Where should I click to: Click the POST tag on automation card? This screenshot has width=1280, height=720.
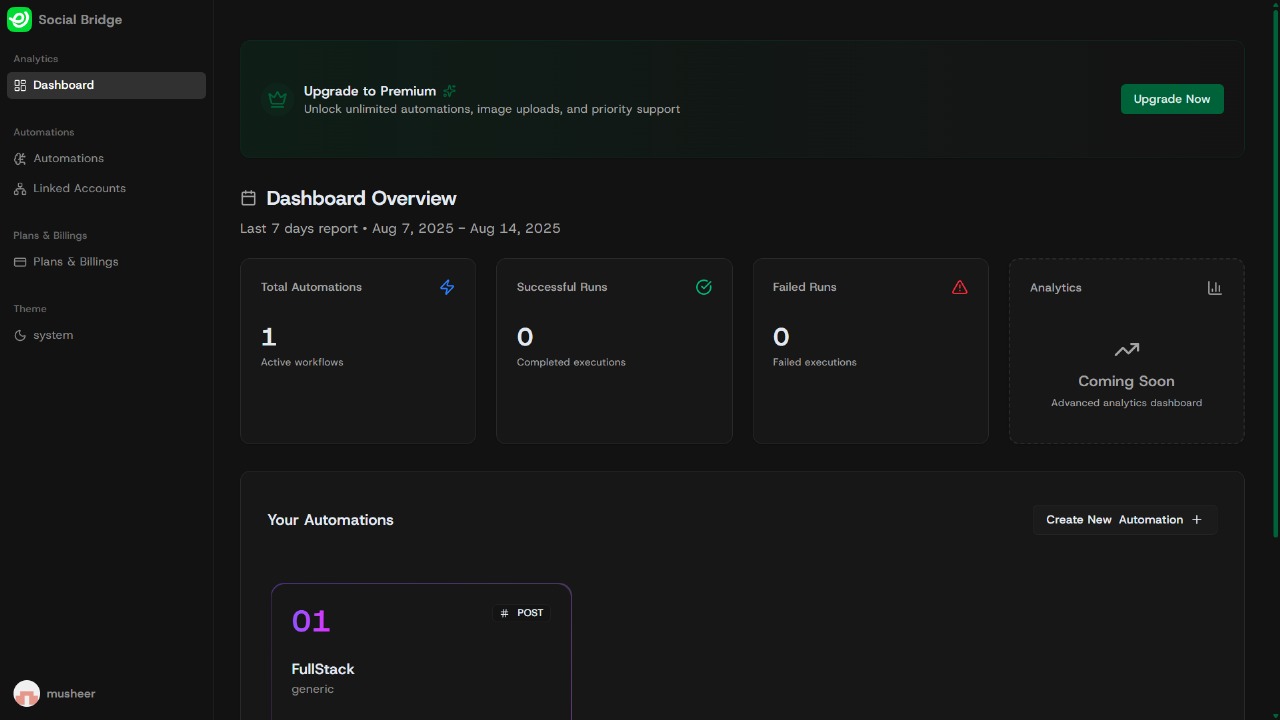click(521, 613)
